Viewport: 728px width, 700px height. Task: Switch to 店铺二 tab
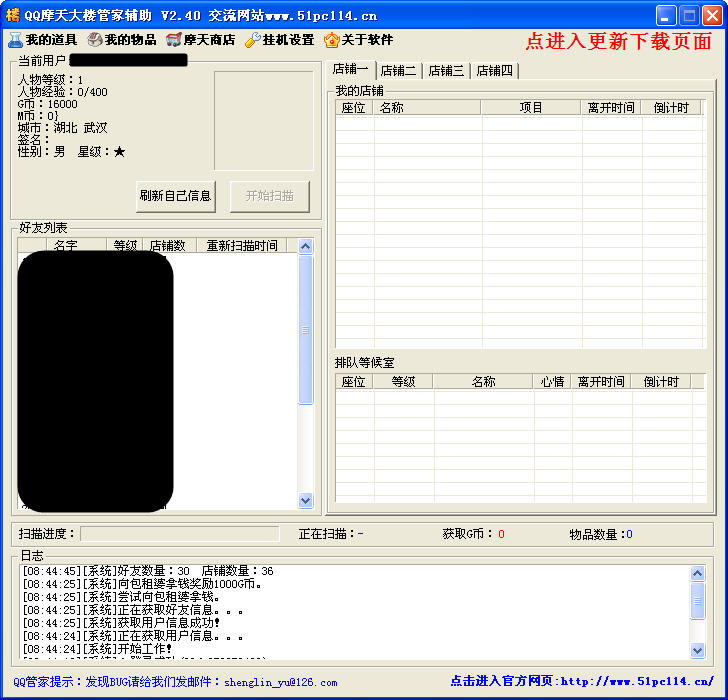(398, 71)
